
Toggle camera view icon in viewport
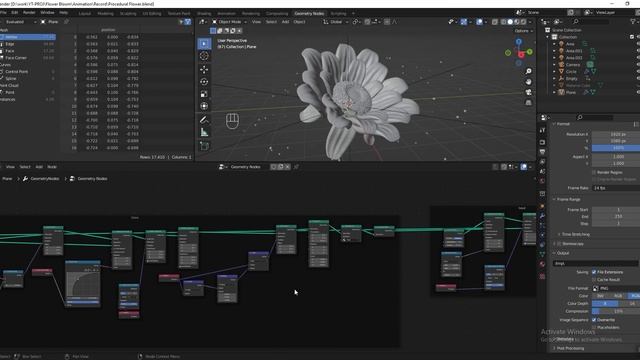click(x=529, y=92)
